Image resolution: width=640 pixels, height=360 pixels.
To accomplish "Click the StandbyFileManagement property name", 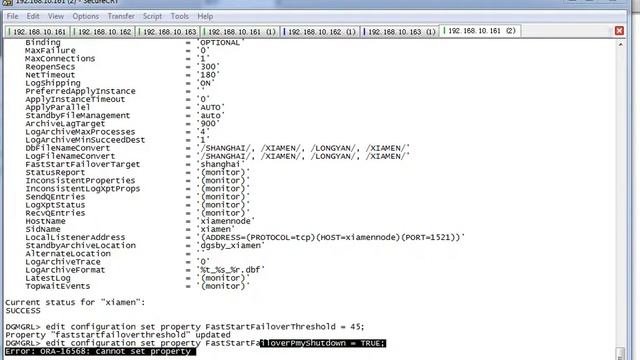I will tap(78, 115).
